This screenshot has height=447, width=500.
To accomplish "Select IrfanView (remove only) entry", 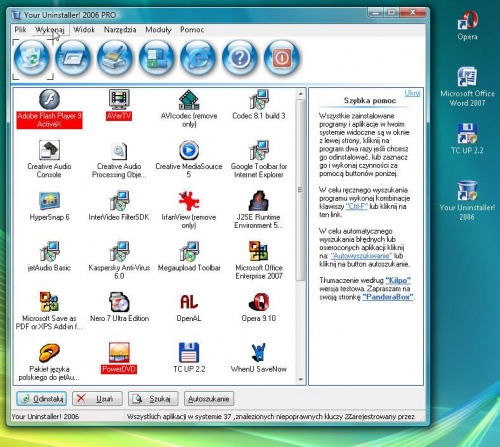I will point(189,210).
